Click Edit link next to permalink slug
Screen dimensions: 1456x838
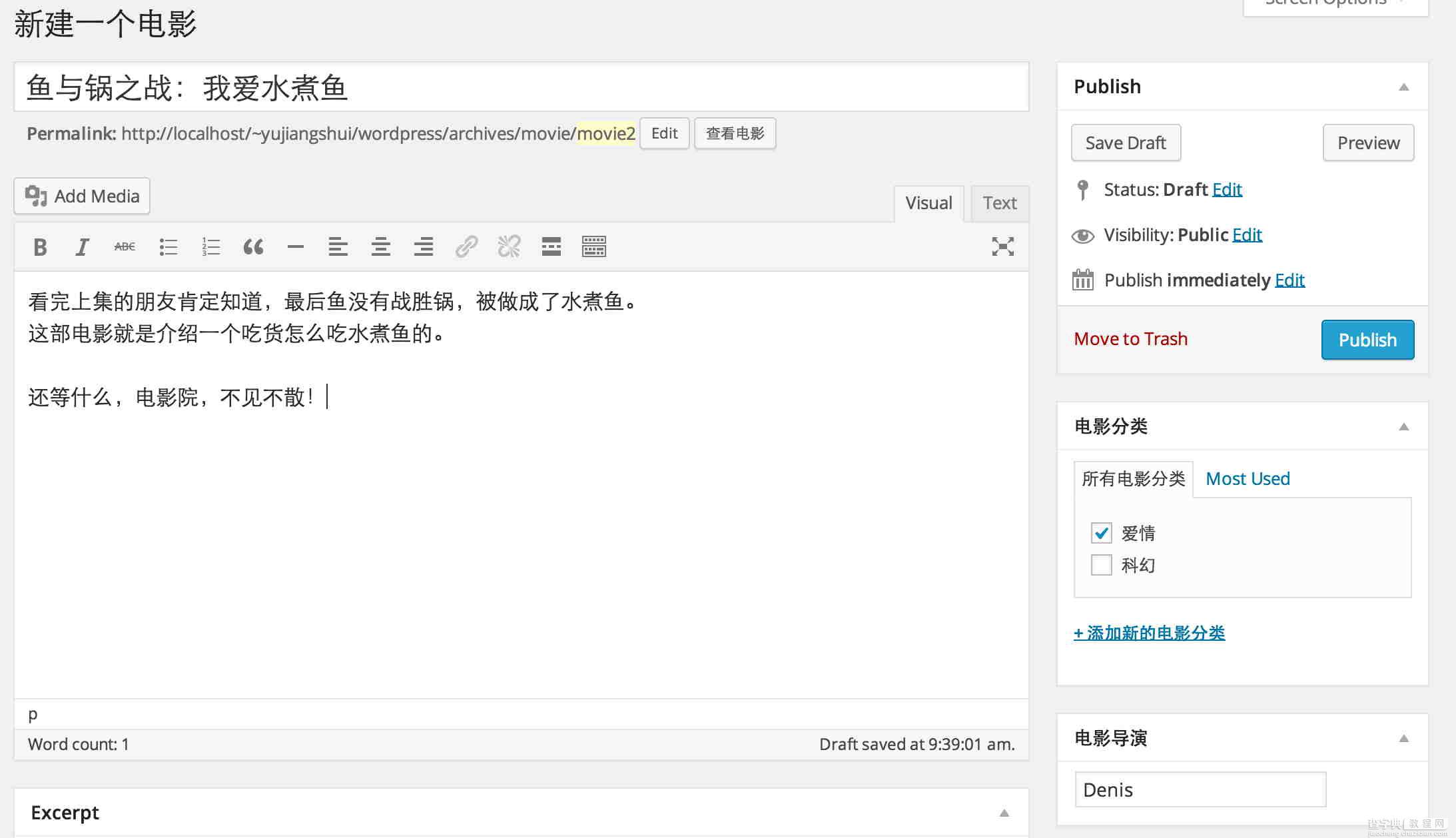tap(664, 133)
